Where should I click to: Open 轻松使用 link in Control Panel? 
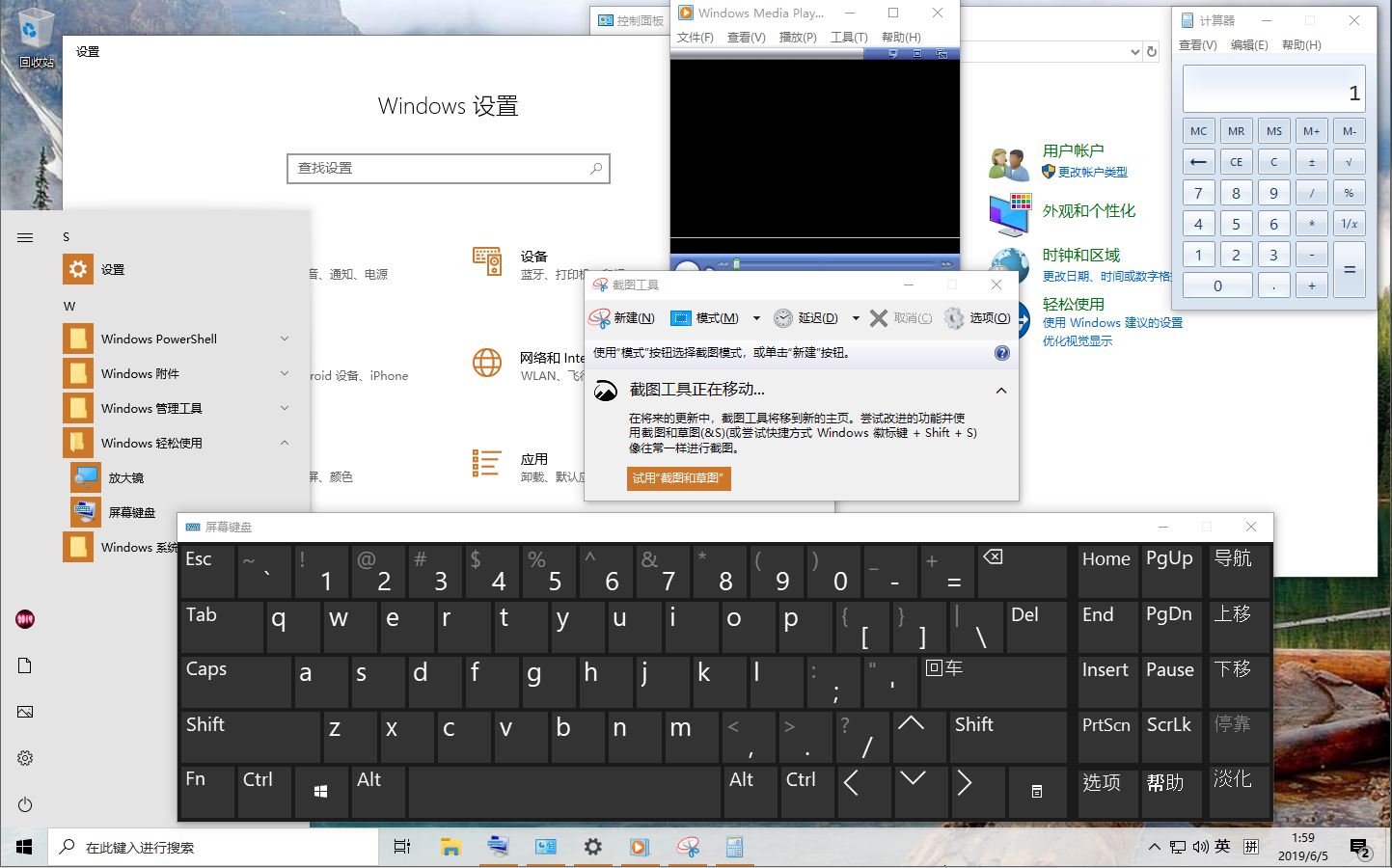pyautogui.click(x=1074, y=304)
